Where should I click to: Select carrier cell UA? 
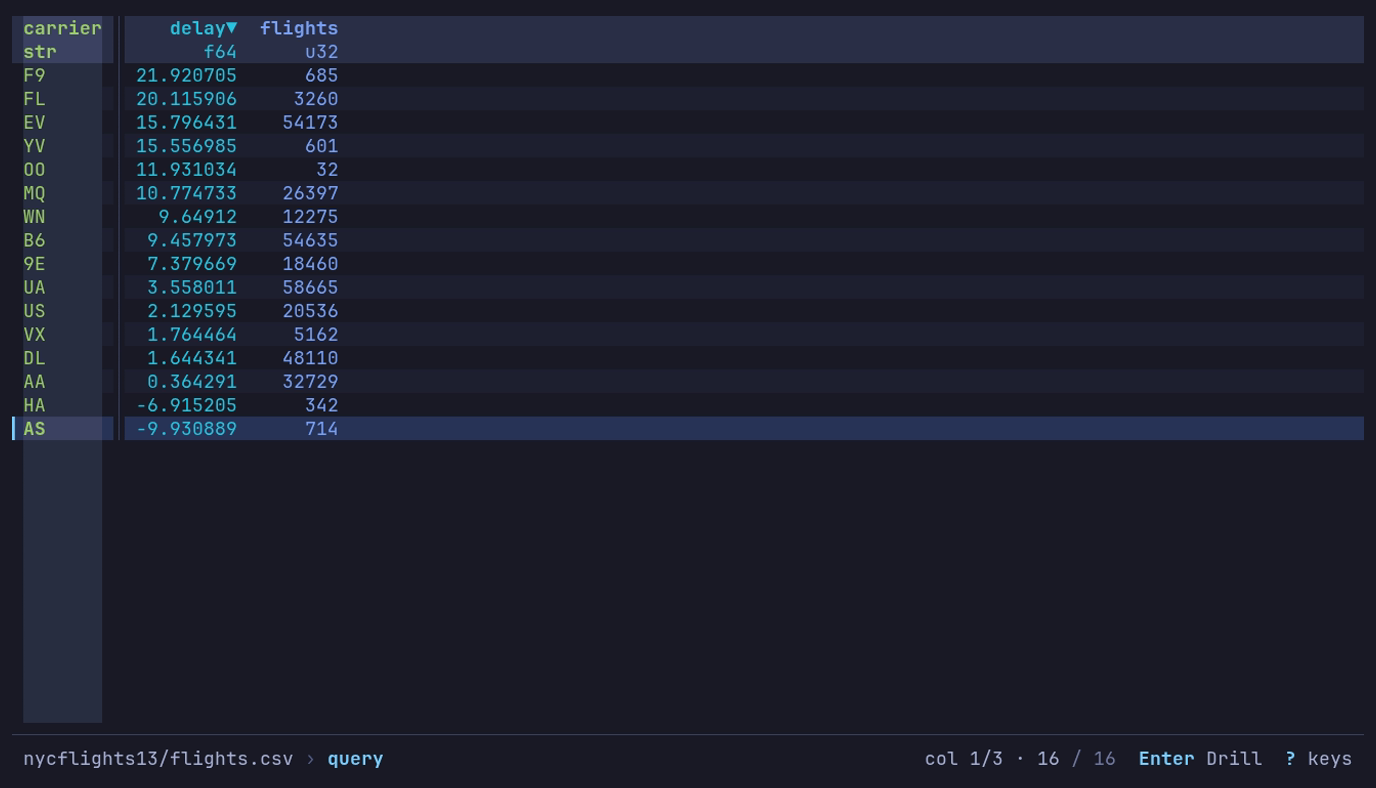(34, 287)
